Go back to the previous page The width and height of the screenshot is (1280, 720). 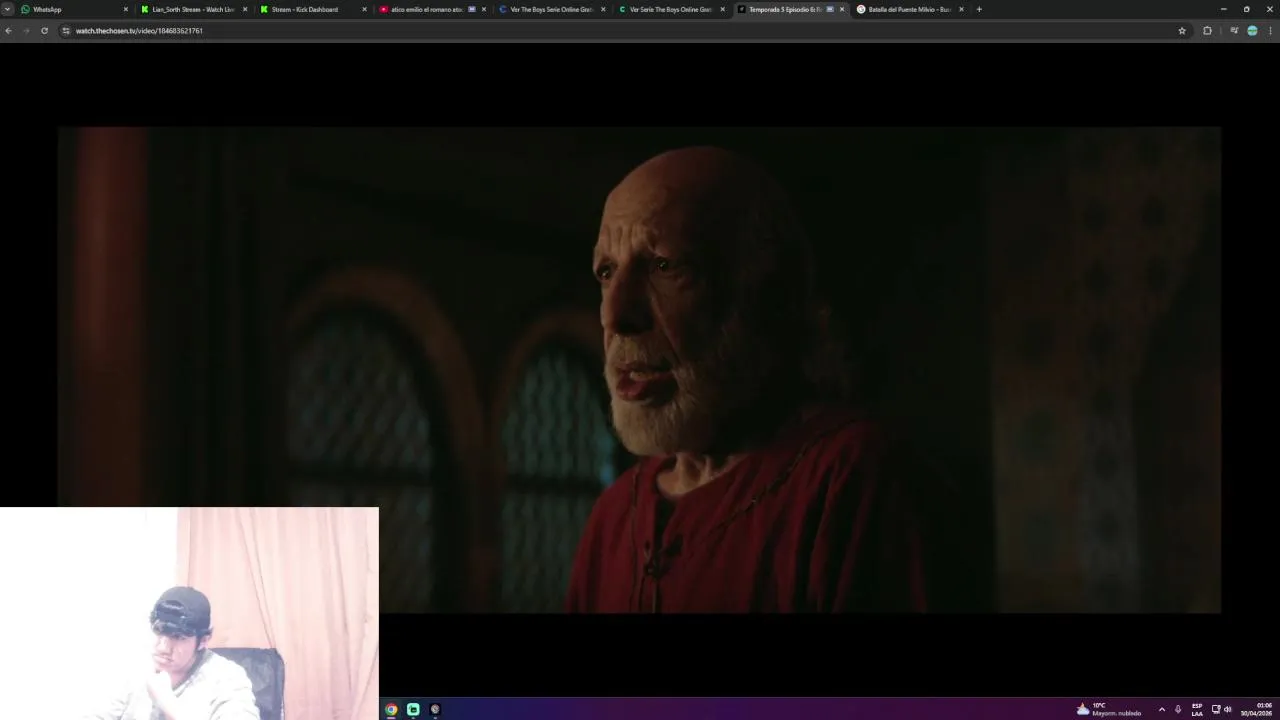pos(8,30)
